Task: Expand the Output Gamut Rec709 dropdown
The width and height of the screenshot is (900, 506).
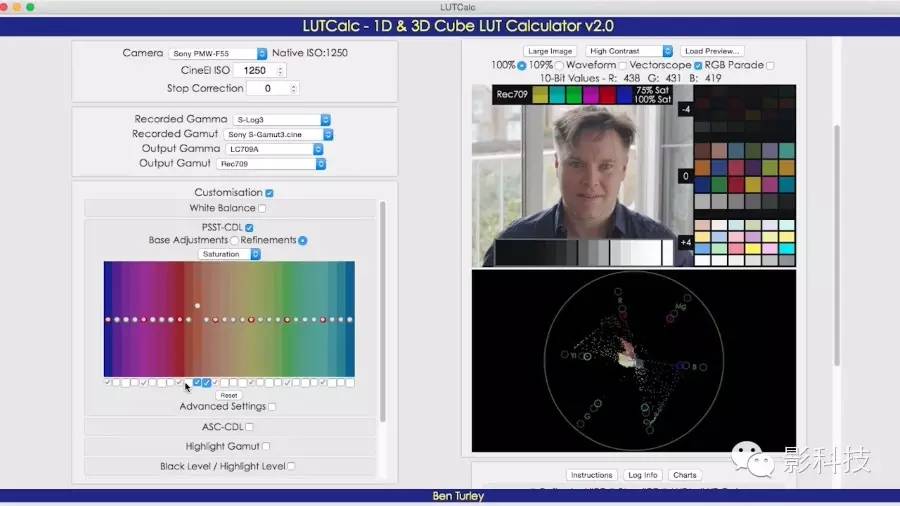Action: click(271, 164)
